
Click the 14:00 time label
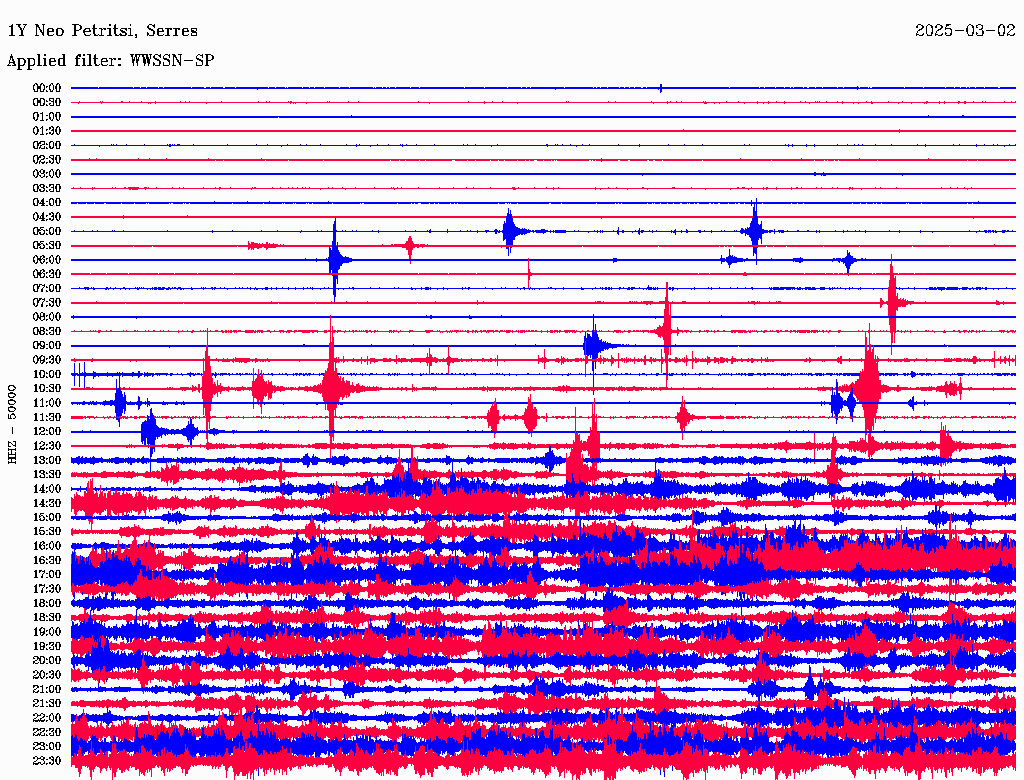pos(47,488)
